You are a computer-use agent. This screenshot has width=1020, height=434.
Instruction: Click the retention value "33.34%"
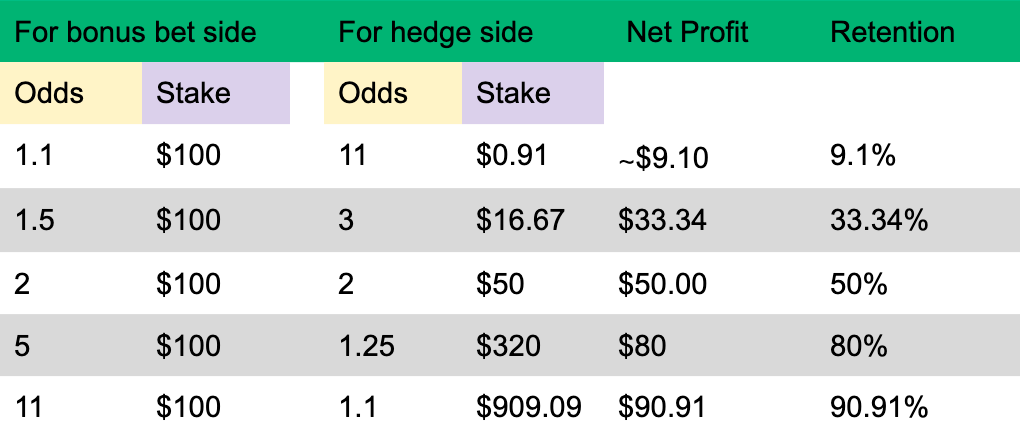[x=879, y=220]
